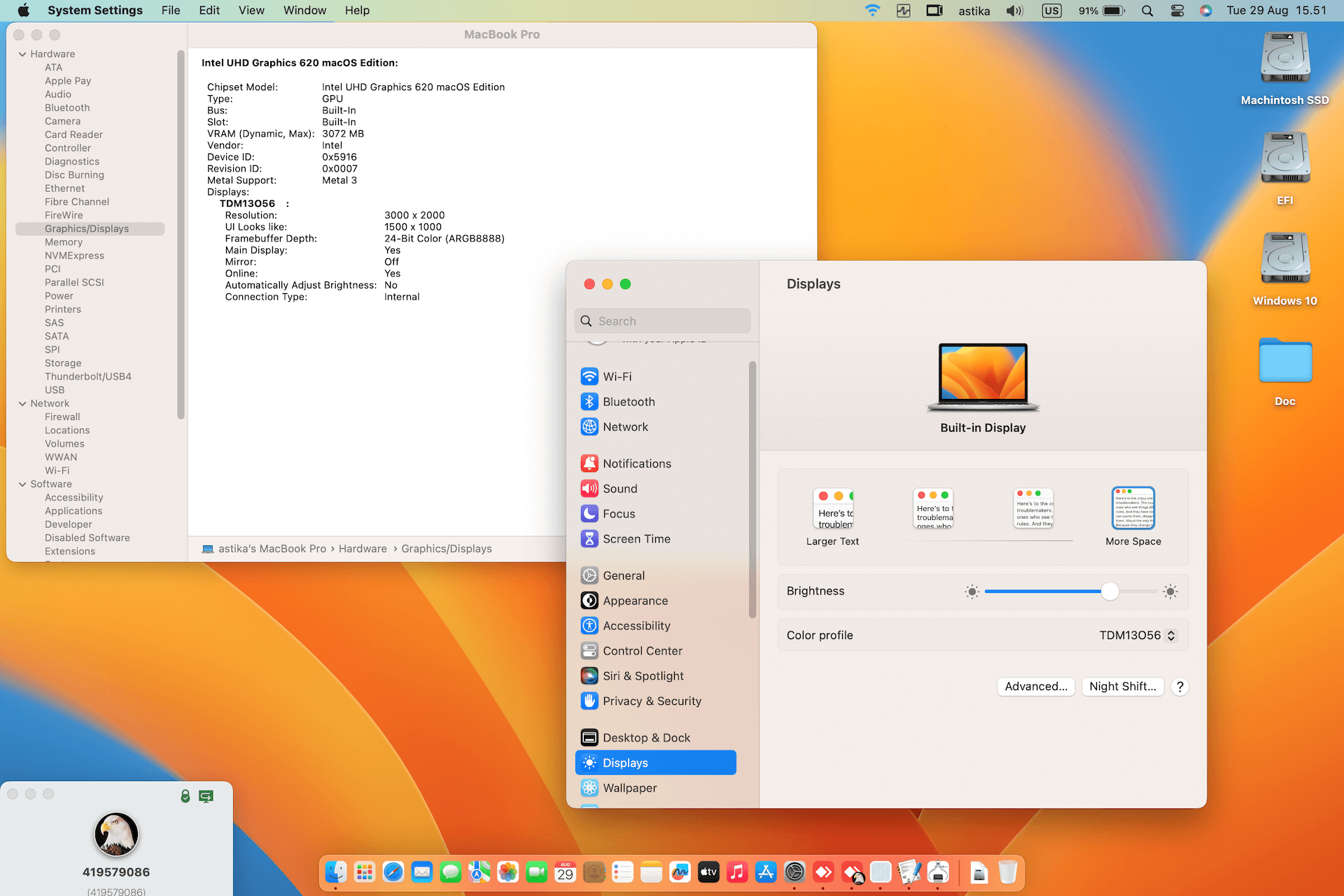Click the help question mark button

[1179, 687]
